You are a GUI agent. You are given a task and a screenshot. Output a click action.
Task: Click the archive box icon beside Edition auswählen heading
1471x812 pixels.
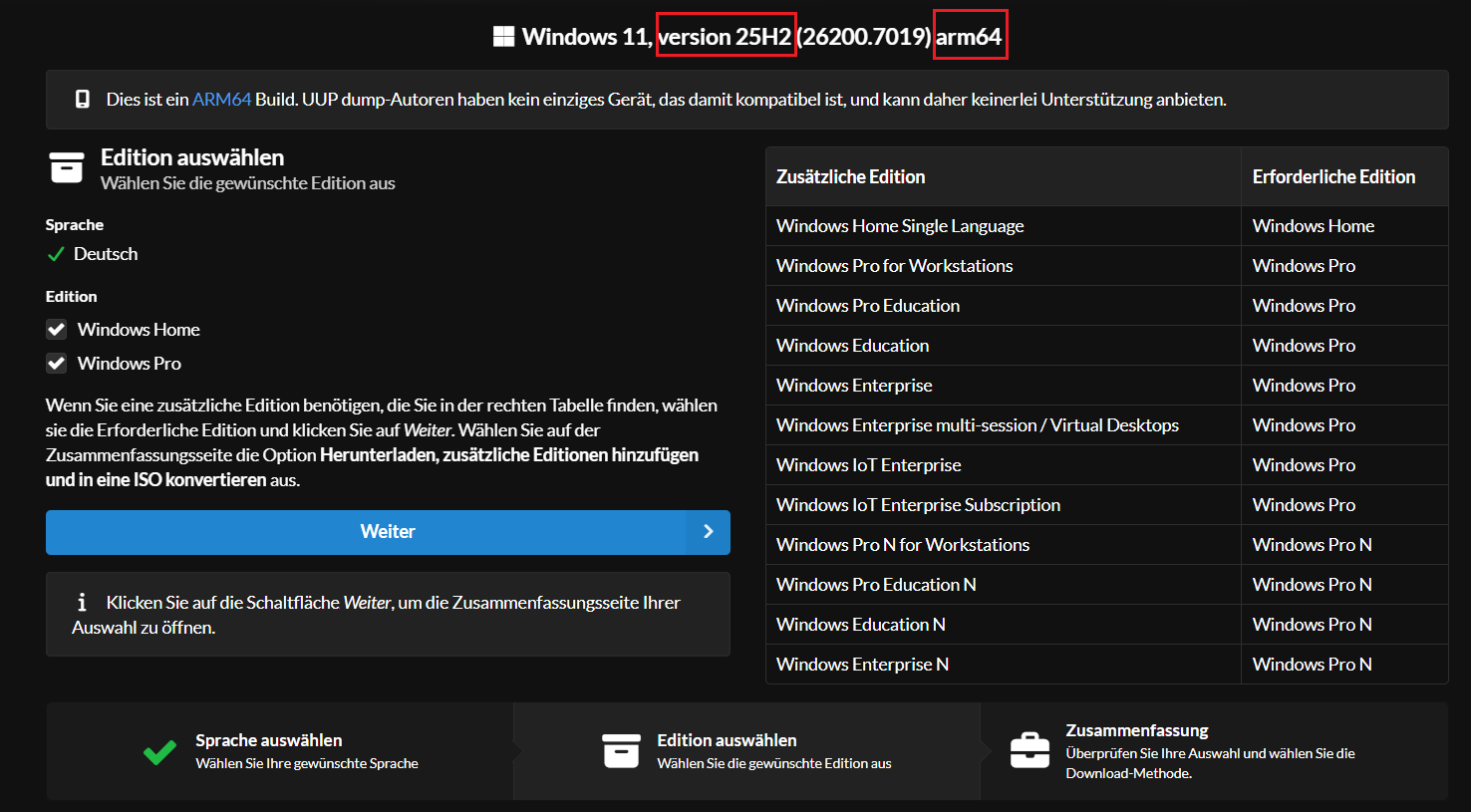pos(67,167)
